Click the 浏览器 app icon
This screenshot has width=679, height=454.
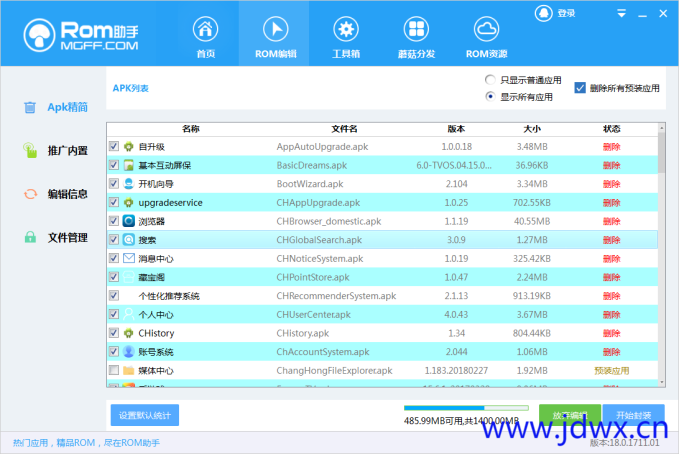129,221
